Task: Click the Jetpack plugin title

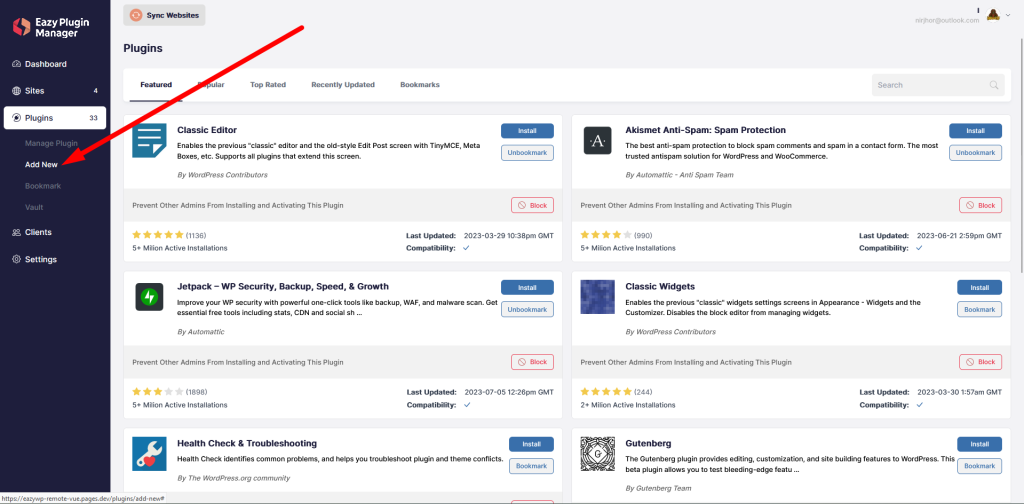Action: 283,287
